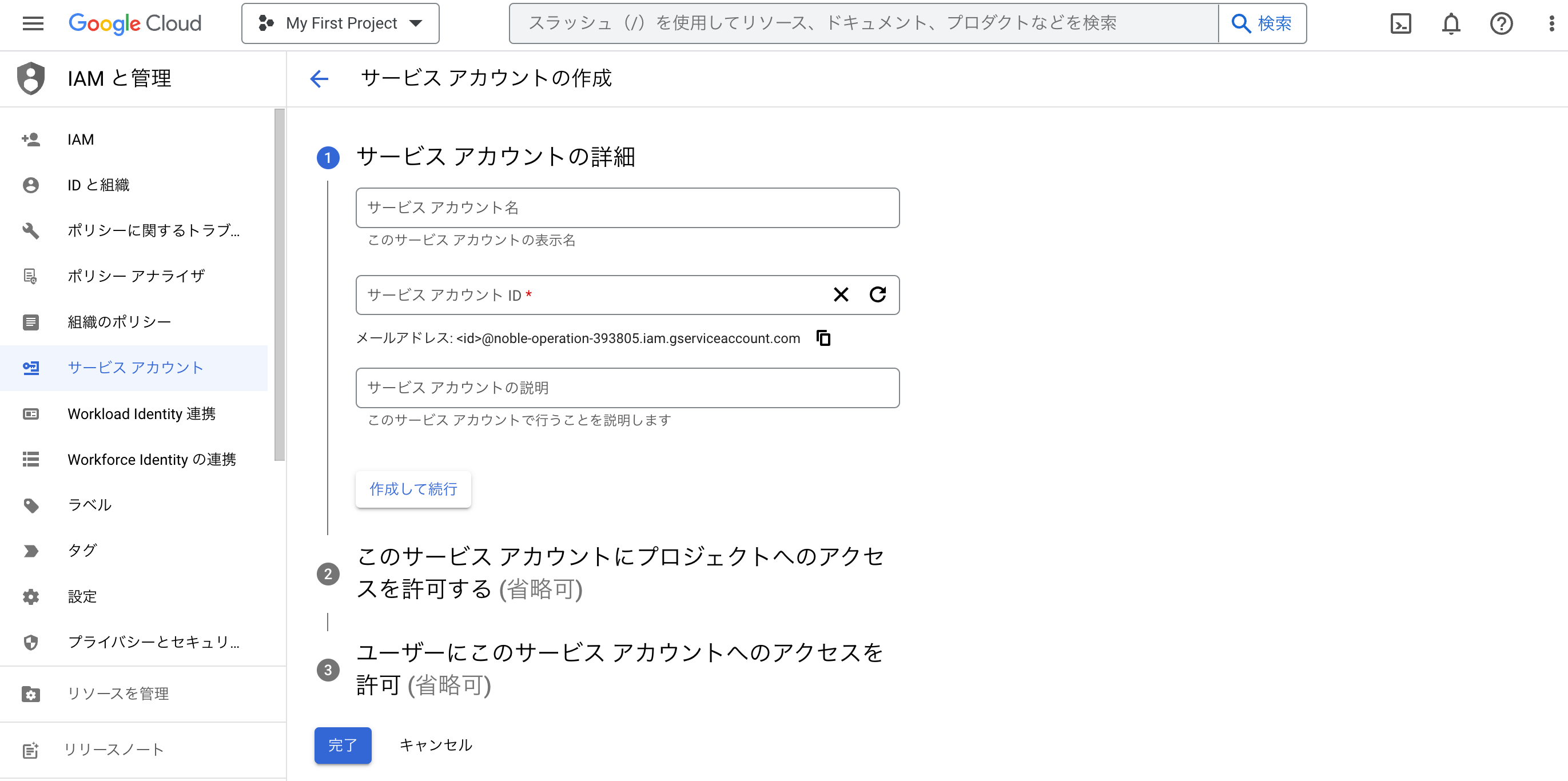Image resolution: width=1568 pixels, height=781 pixels.
Task: Open the help question mark menu
Action: (1501, 23)
